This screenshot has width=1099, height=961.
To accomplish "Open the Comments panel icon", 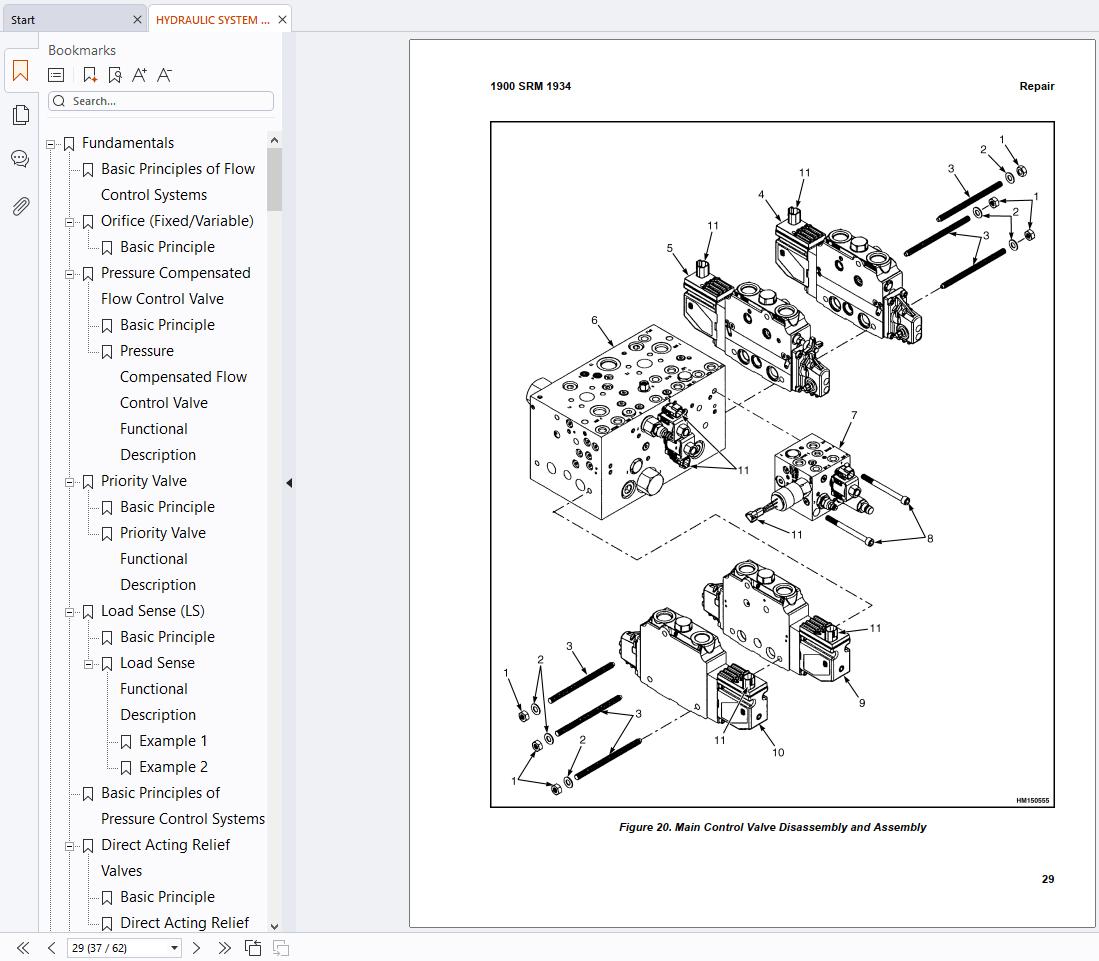I will point(20,159).
